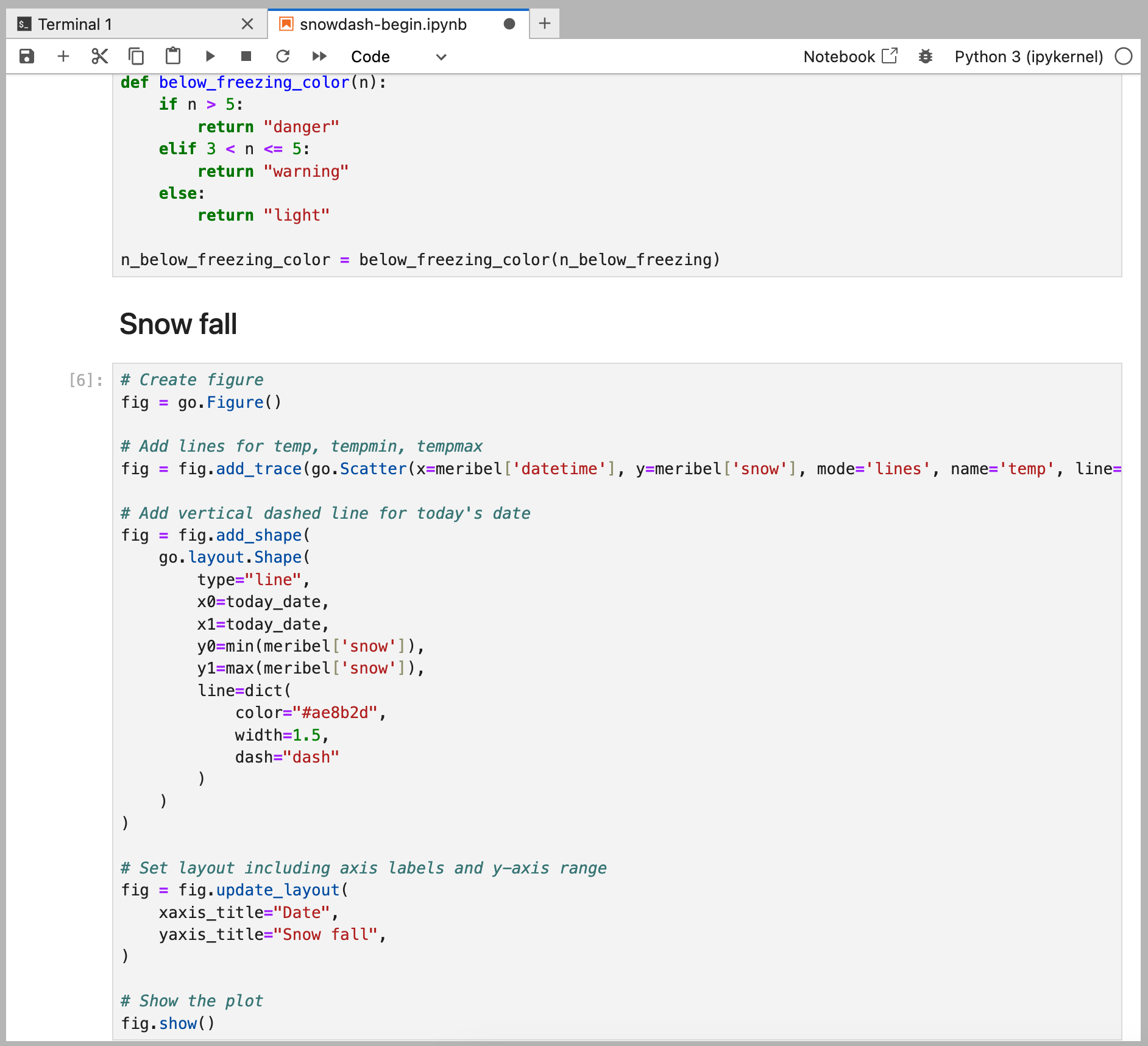Screen dimensions: 1148x1046
Task: Select Python 3 (ipykernel) kernel switcher
Action: click(1029, 57)
